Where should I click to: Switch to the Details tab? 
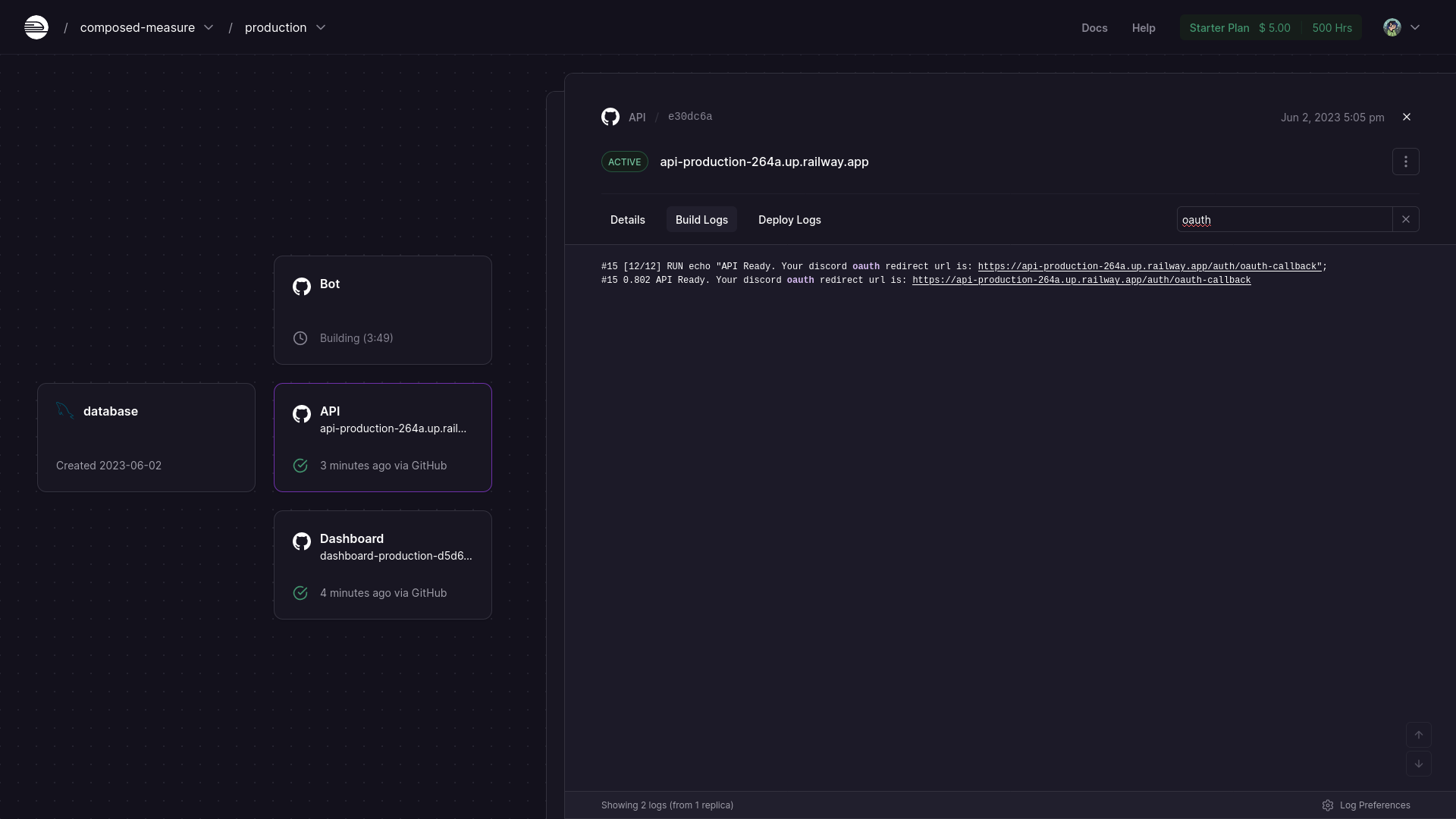tap(627, 220)
